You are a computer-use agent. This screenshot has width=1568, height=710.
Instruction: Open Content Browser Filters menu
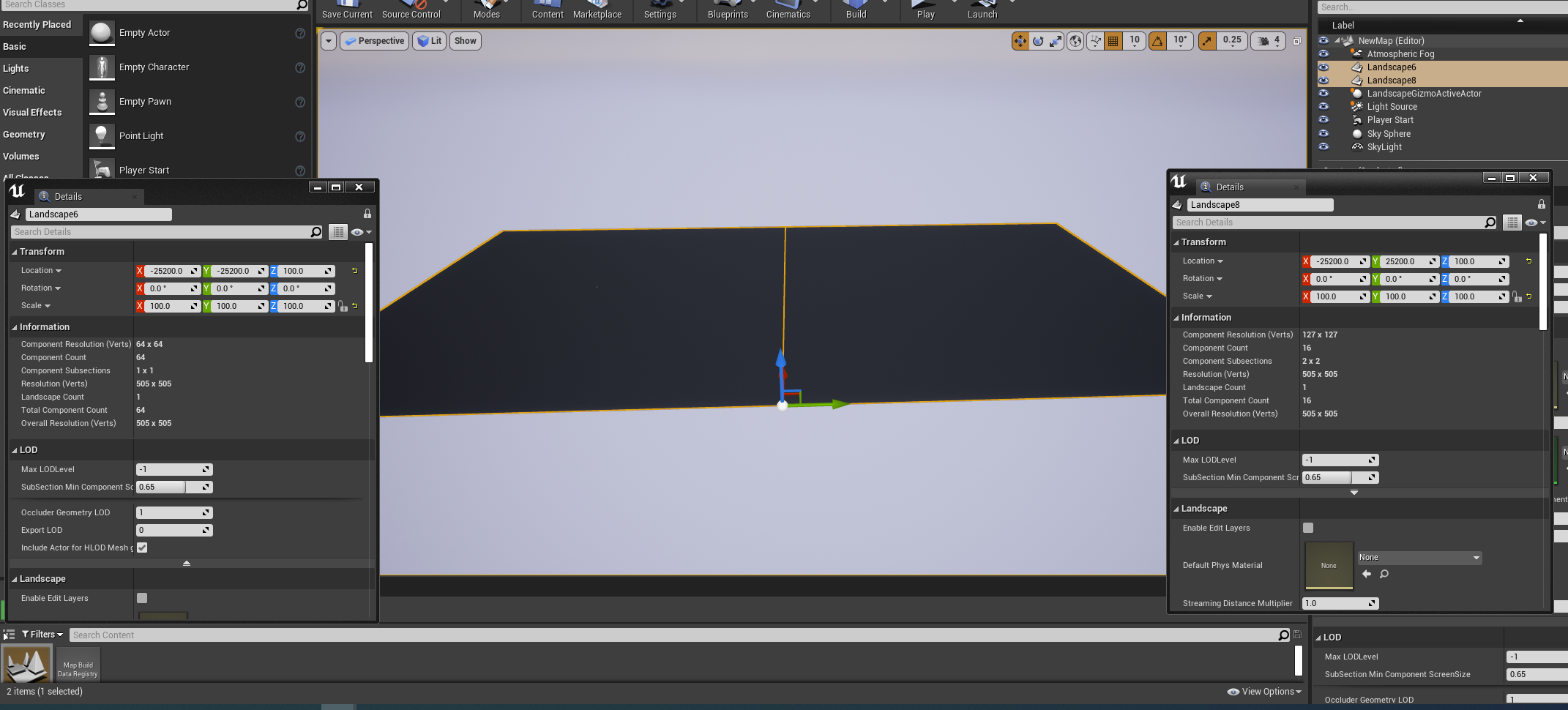(42, 635)
